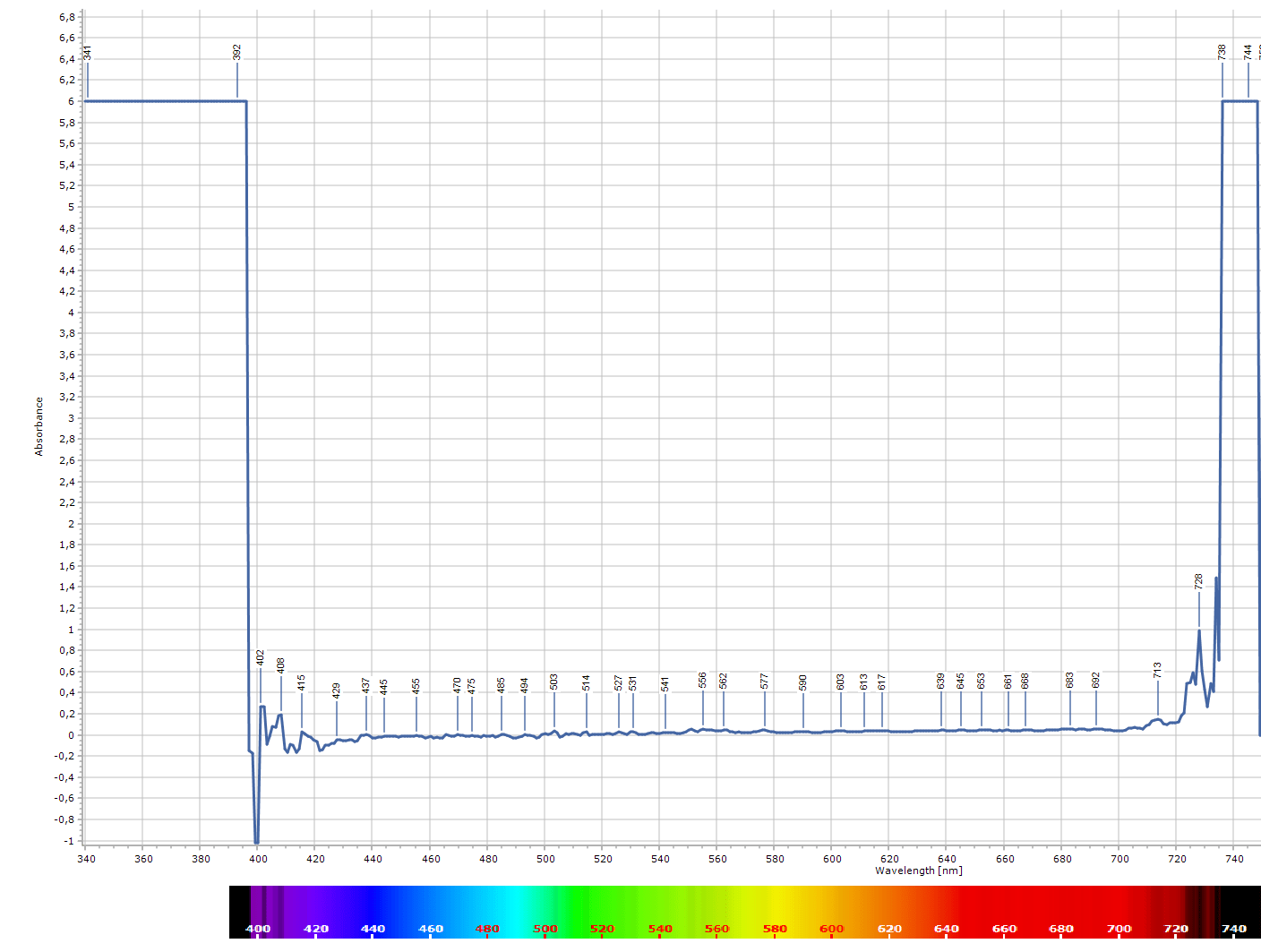This screenshot has height=952, width=1261.
Task: Click the 660 red region in spectrum bar
Action: (x=1004, y=909)
